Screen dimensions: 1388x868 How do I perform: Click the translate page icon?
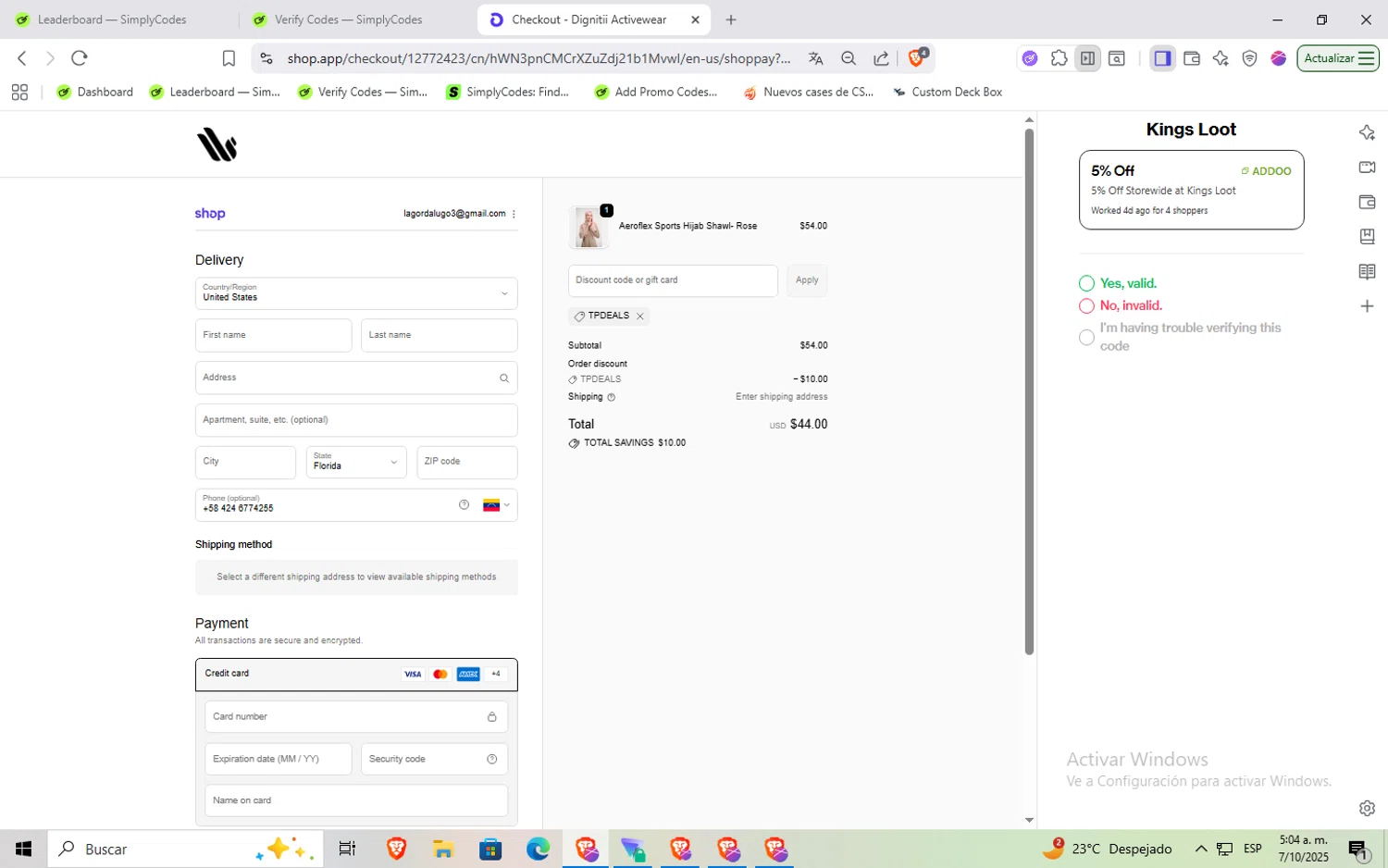pyautogui.click(x=815, y=58)
